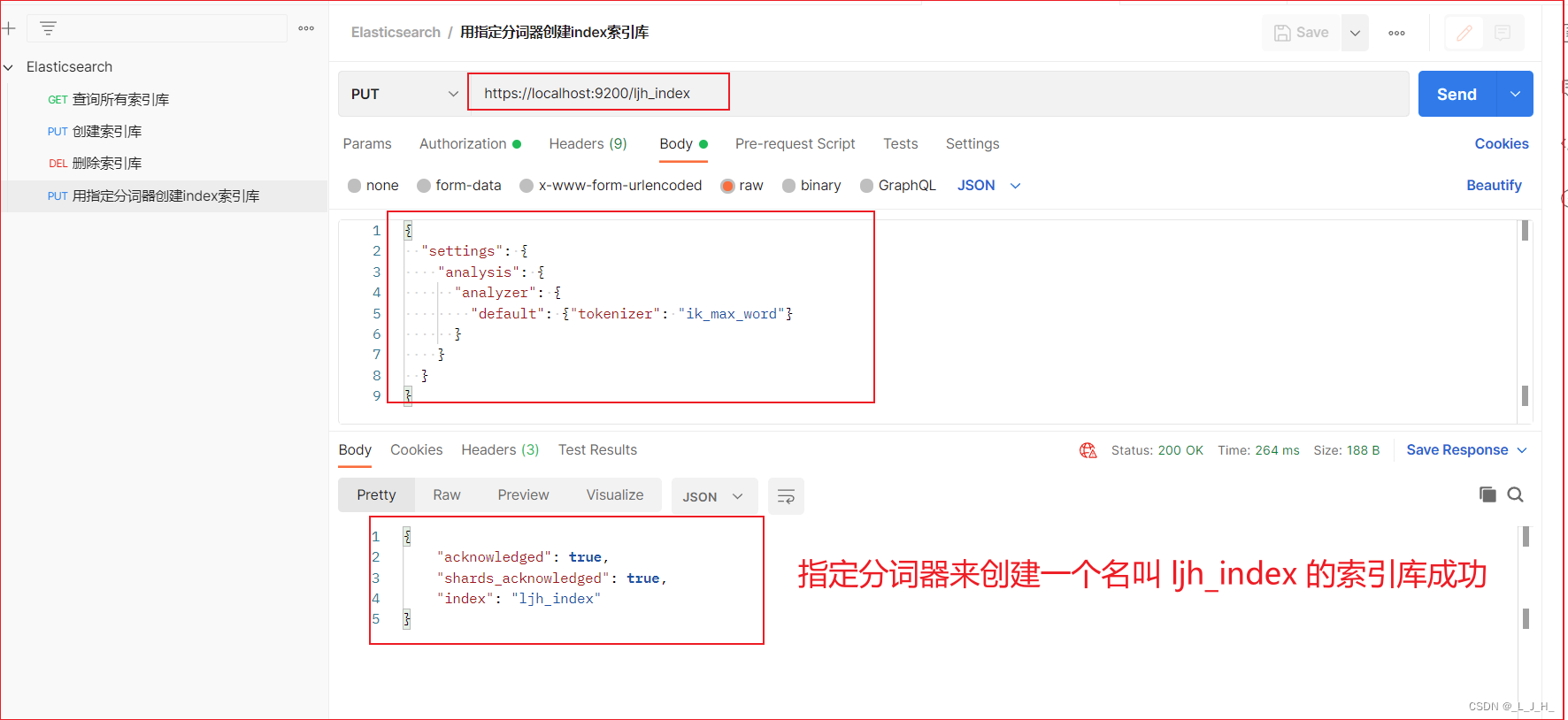Open the response JSON format dropdown
This screenshot has width=1568, height=720.
point(714,496)
